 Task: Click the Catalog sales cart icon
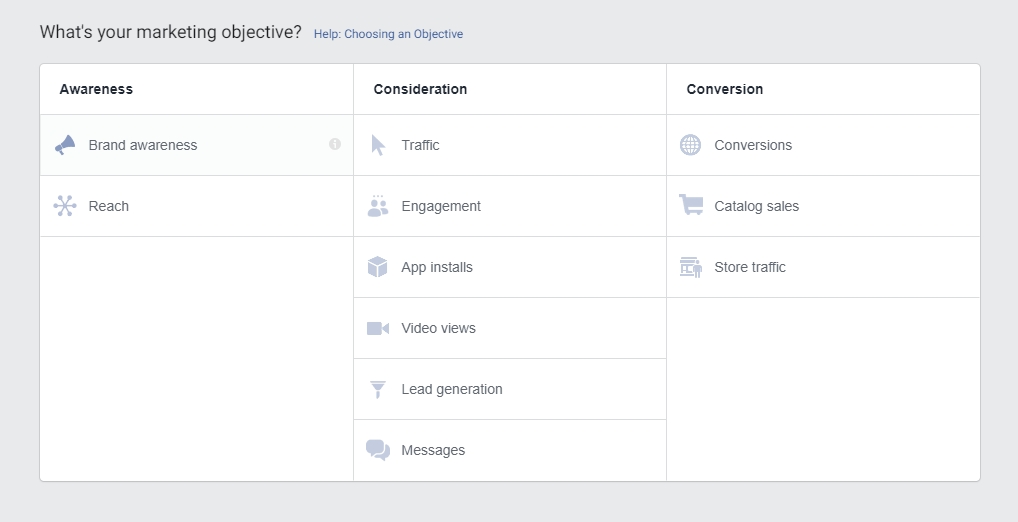(x=691, y=206)
